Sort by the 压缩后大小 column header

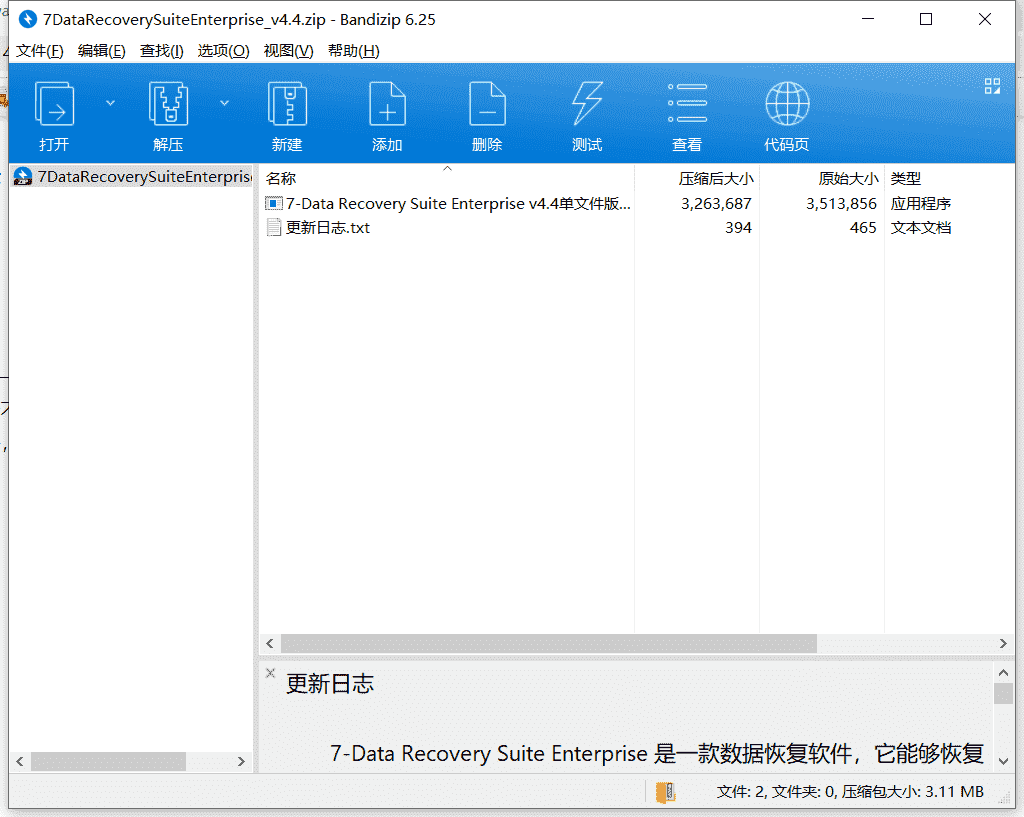point(697,178)
